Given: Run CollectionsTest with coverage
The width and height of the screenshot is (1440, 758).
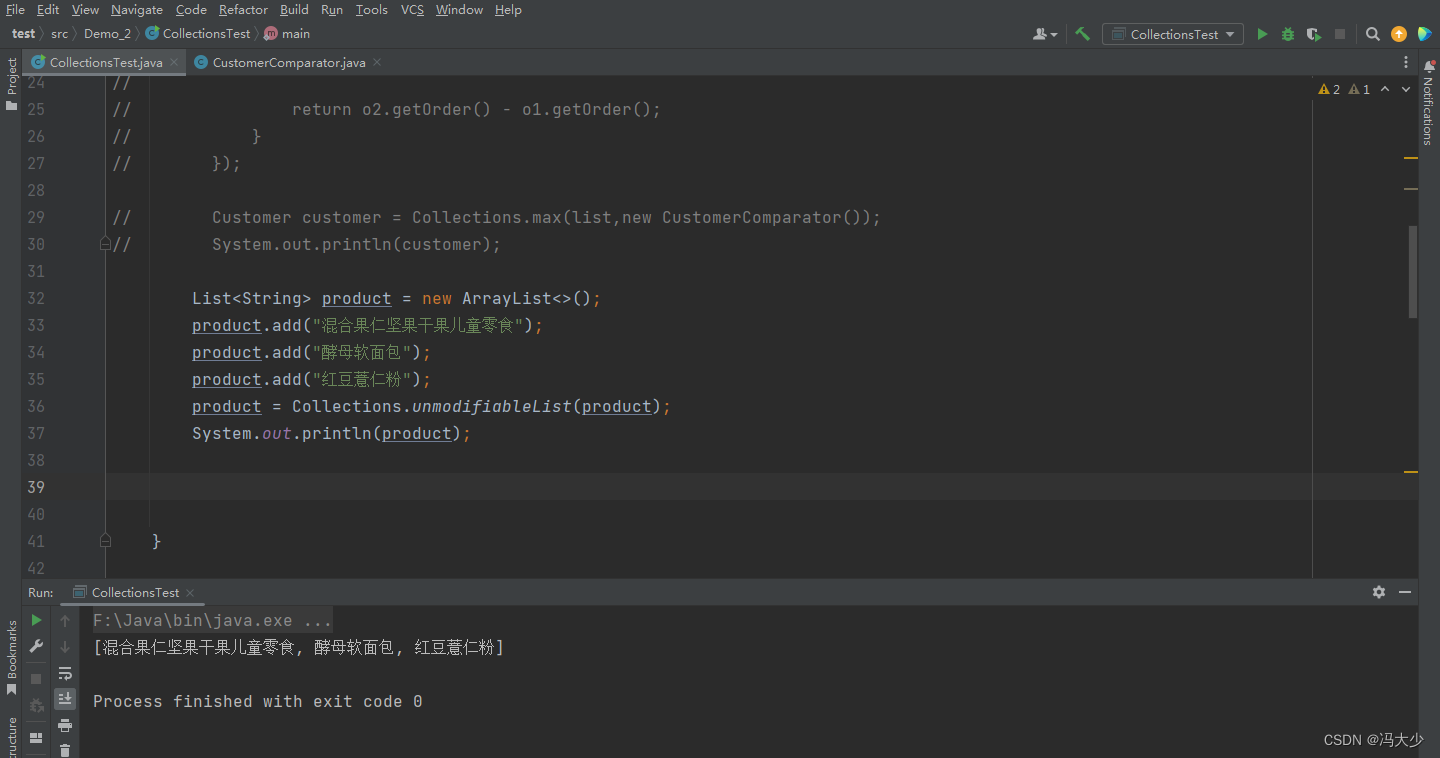Looking at the screenshot, I should (1314, 34).
